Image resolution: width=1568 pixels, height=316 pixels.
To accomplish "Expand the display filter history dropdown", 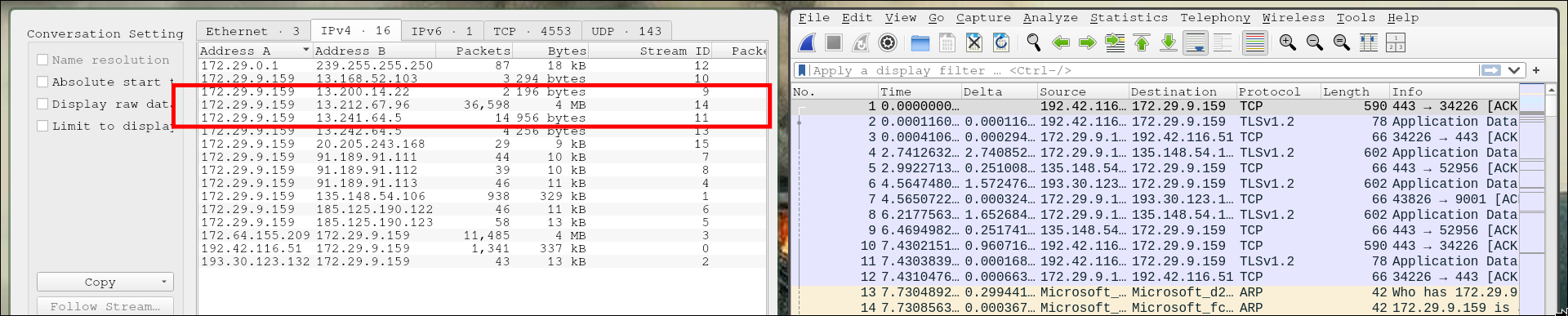I will pos(1514,70).
